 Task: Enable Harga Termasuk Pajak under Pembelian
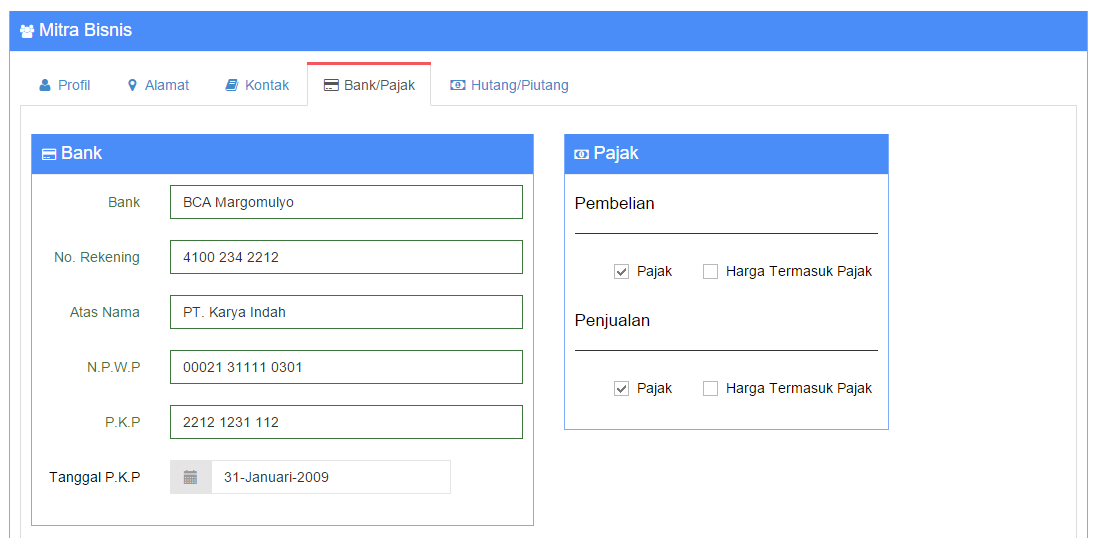pyautogui.click(x=711, y=272)
